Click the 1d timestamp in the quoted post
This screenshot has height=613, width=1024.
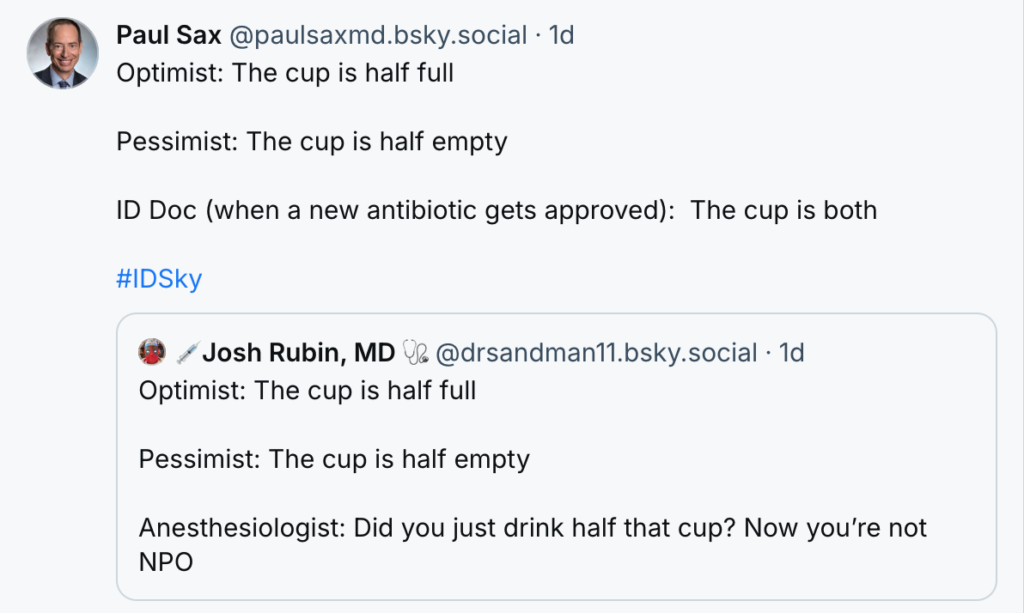point(791,352)
